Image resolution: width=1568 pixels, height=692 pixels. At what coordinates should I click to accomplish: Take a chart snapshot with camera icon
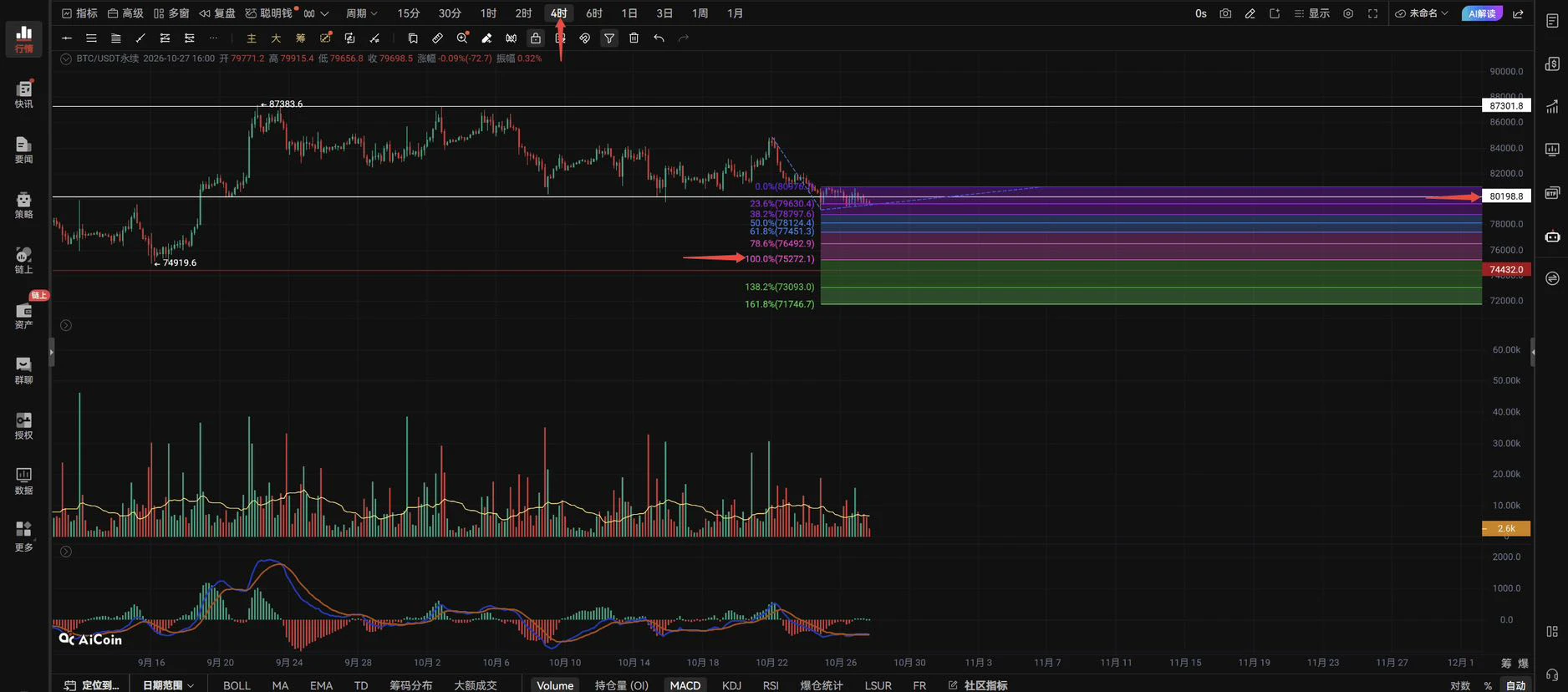pos(1225,13)
